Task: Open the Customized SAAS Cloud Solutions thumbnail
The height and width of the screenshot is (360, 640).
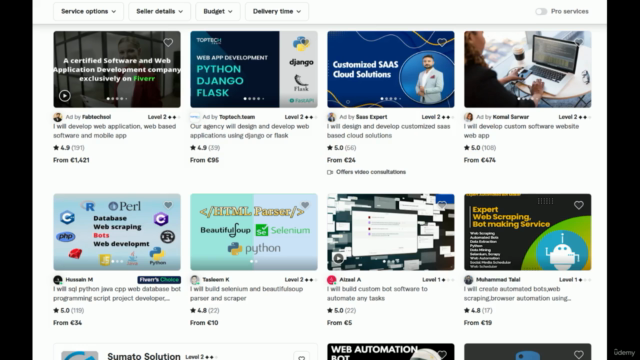Action: [x=391, y=69]
